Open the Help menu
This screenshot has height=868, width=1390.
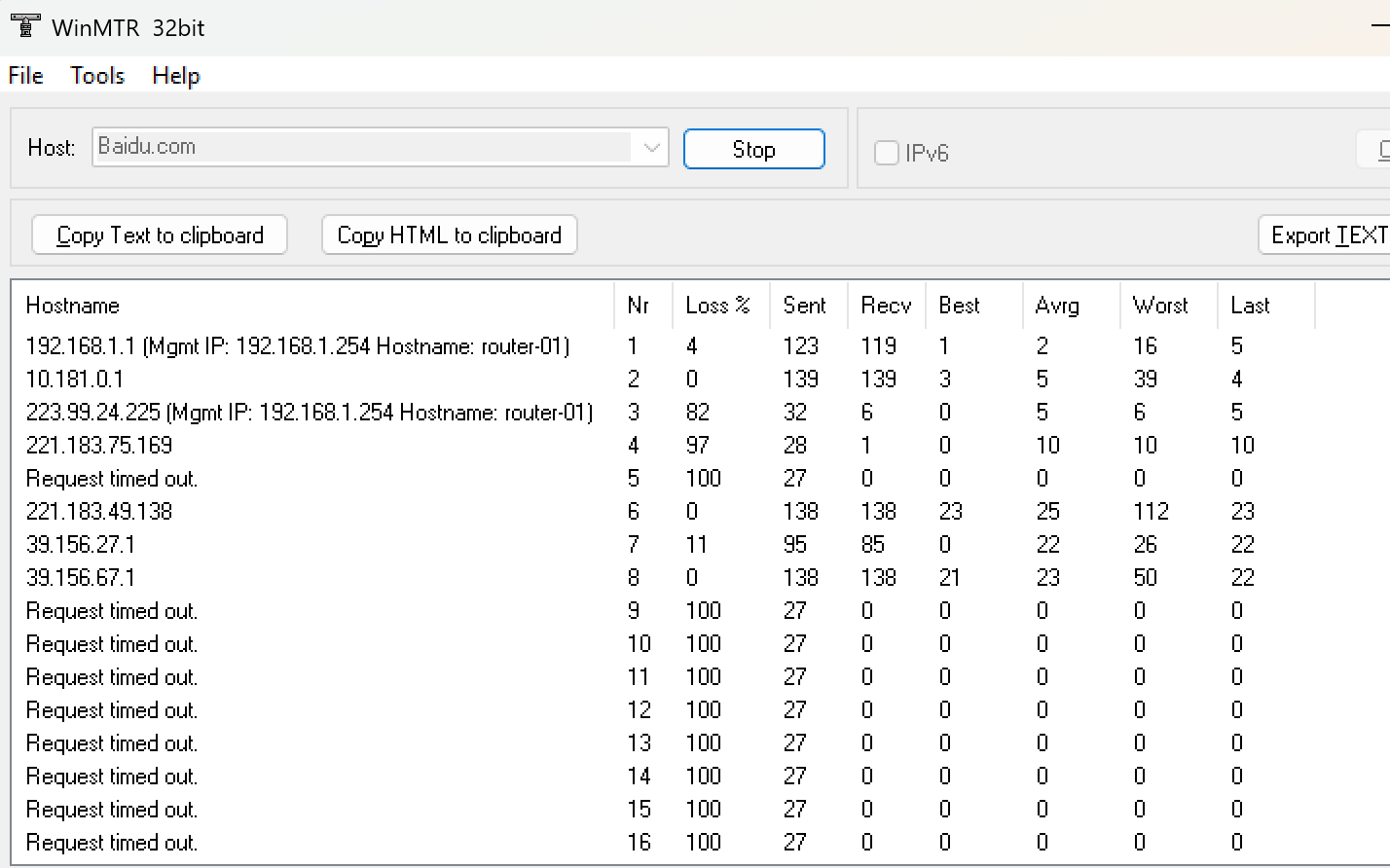pyautogui.click(x=176, y=76)
